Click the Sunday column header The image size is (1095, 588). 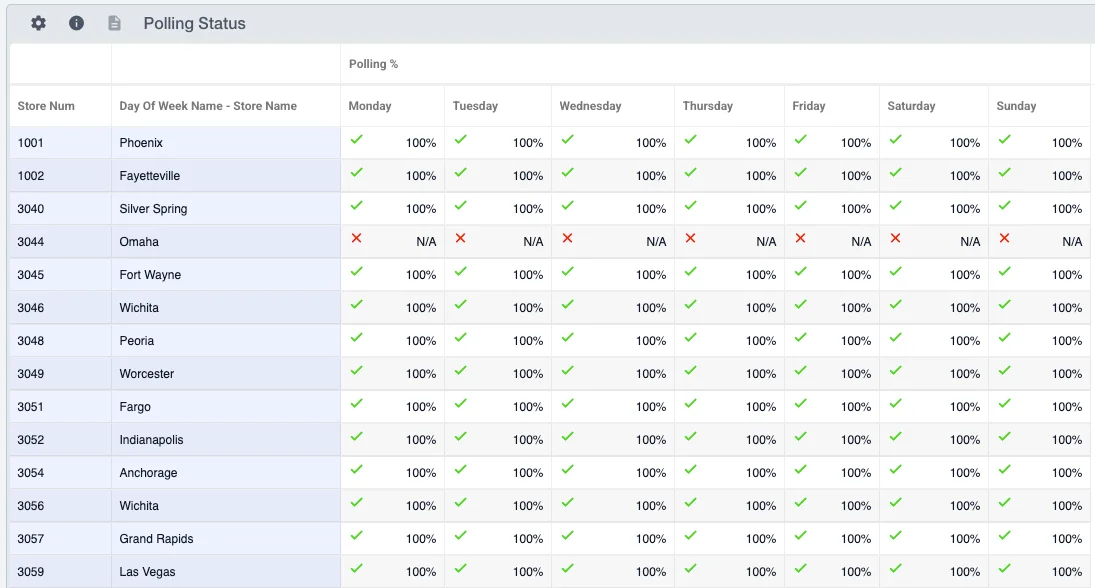point(1016,105)
